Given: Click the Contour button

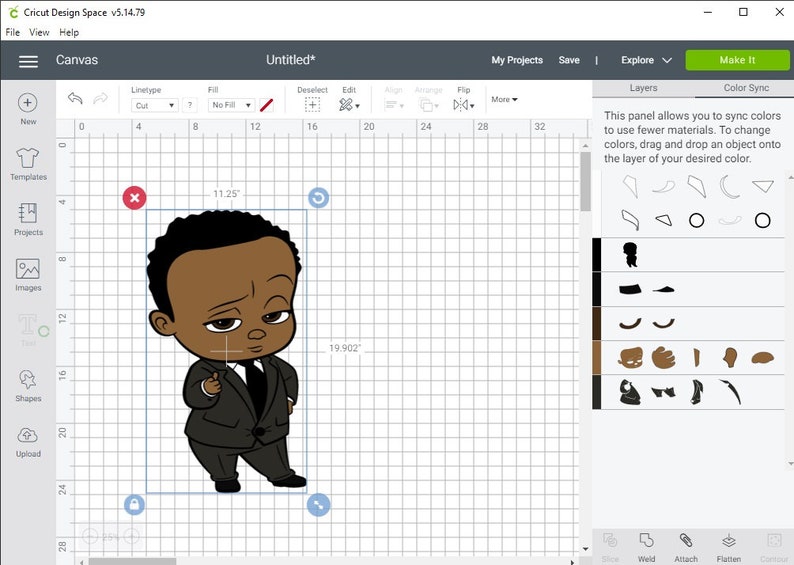Looking at the screenshot, I should click(x=773, y=547).
